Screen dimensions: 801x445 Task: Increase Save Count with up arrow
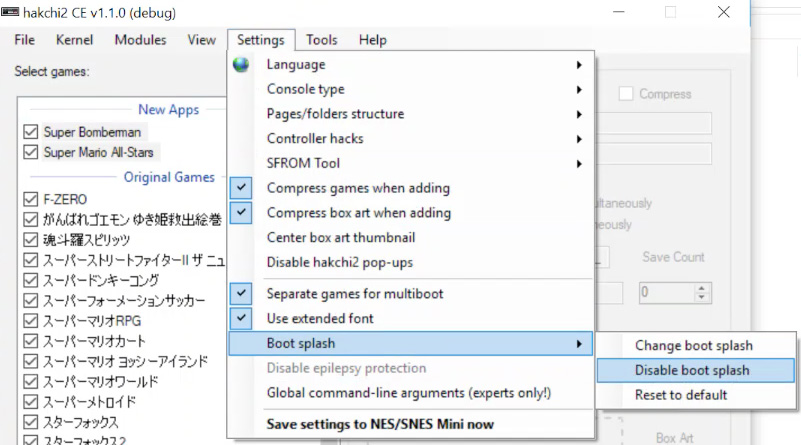[702, 288]
